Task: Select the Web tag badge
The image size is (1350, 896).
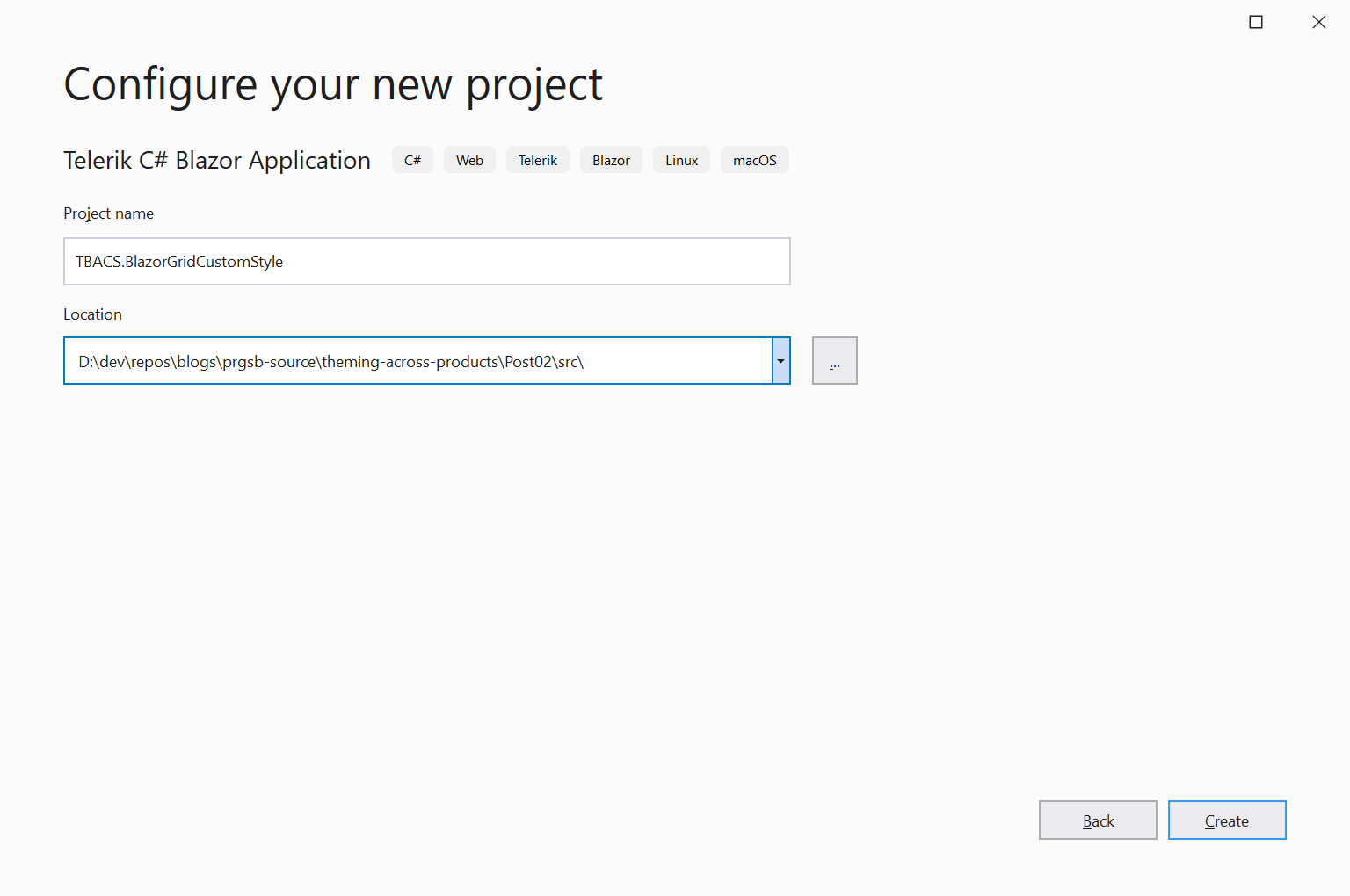Action: pos(469,160)
